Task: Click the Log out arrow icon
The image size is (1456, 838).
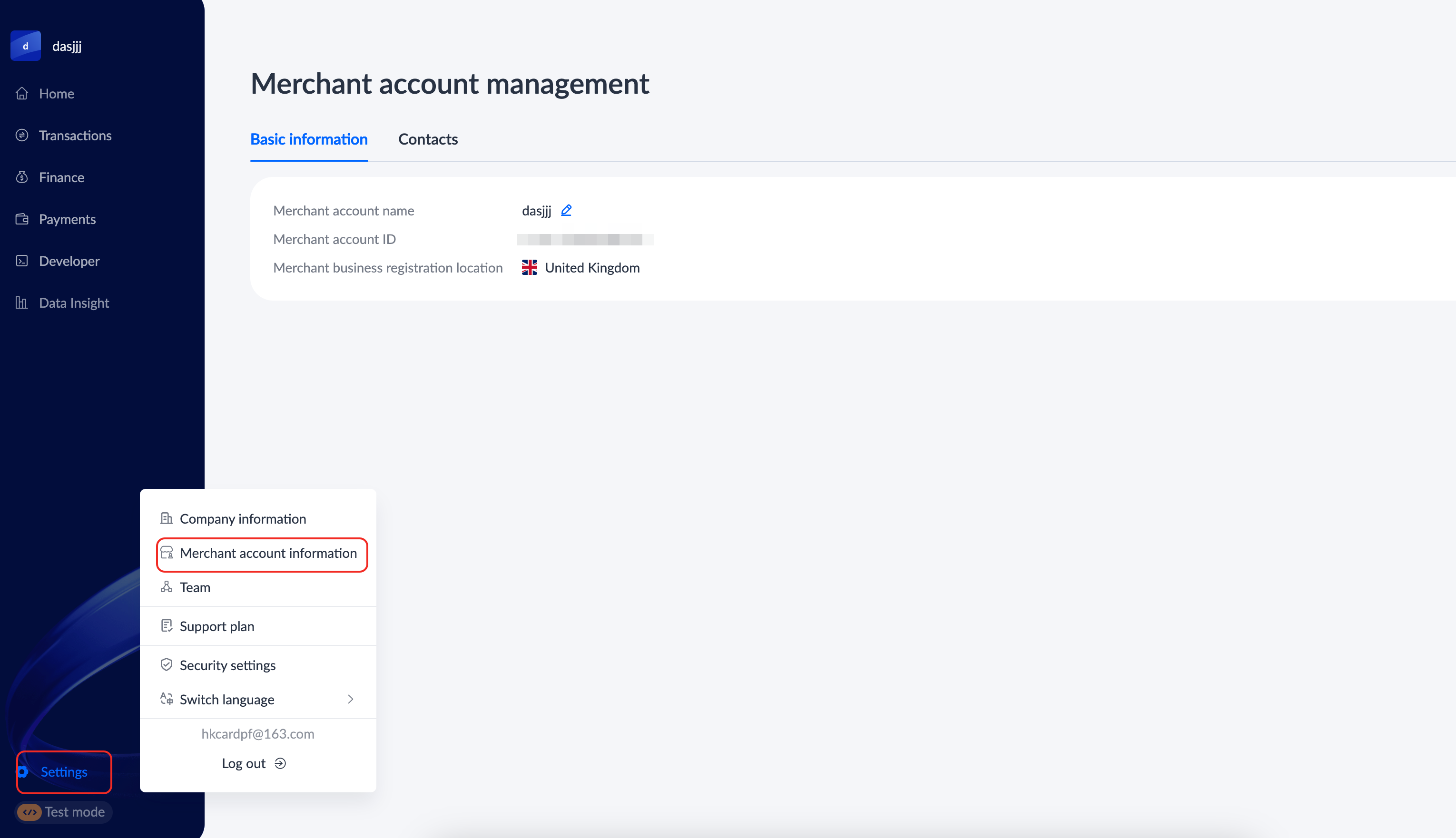Action: coord(280,763)
